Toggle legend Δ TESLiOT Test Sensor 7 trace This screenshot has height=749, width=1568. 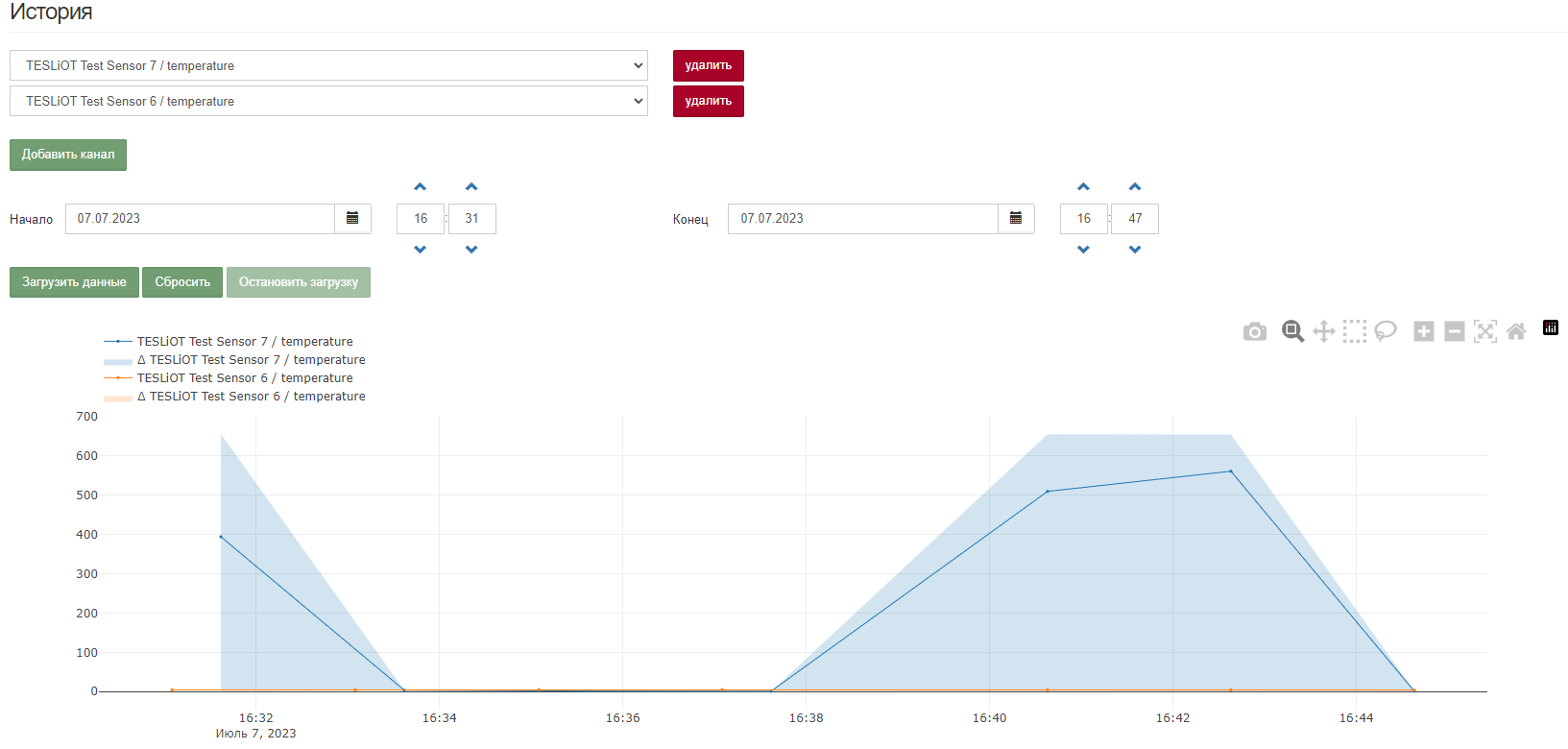pyautogui.click(x=234, y=359)
